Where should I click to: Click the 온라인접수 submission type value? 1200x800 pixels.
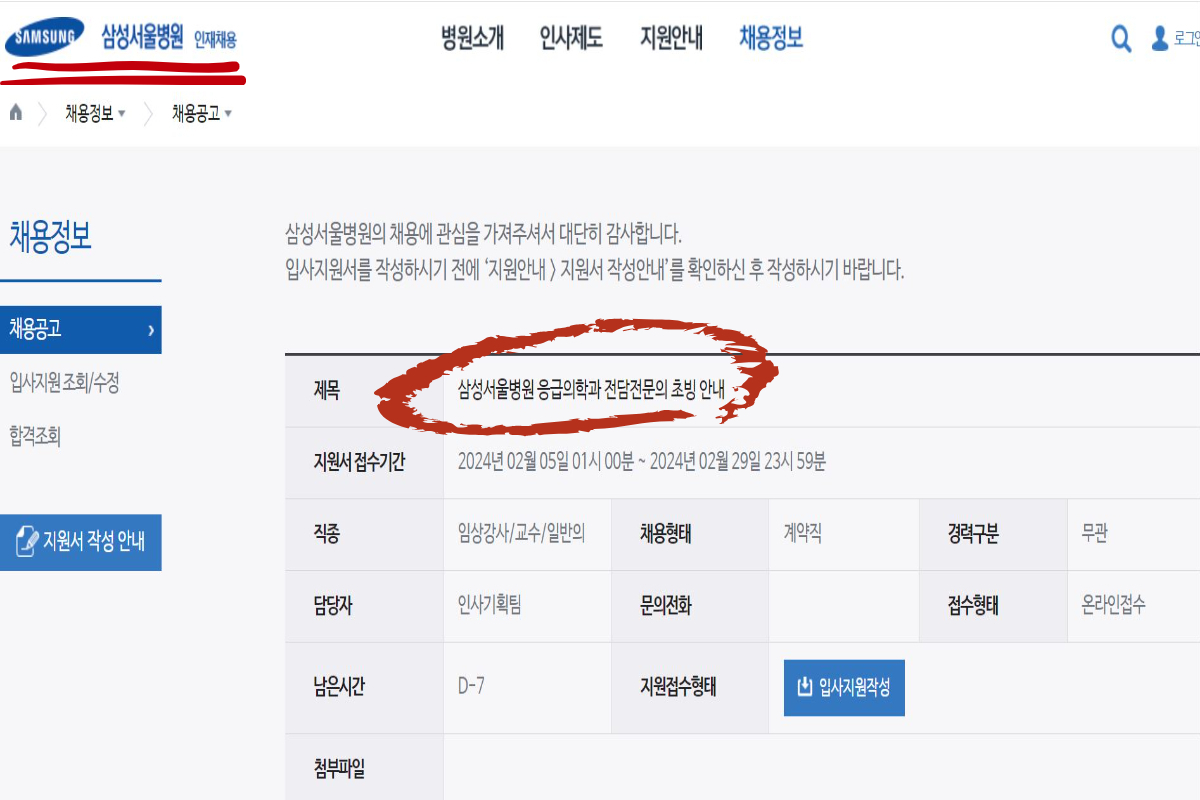point(1114,606)
